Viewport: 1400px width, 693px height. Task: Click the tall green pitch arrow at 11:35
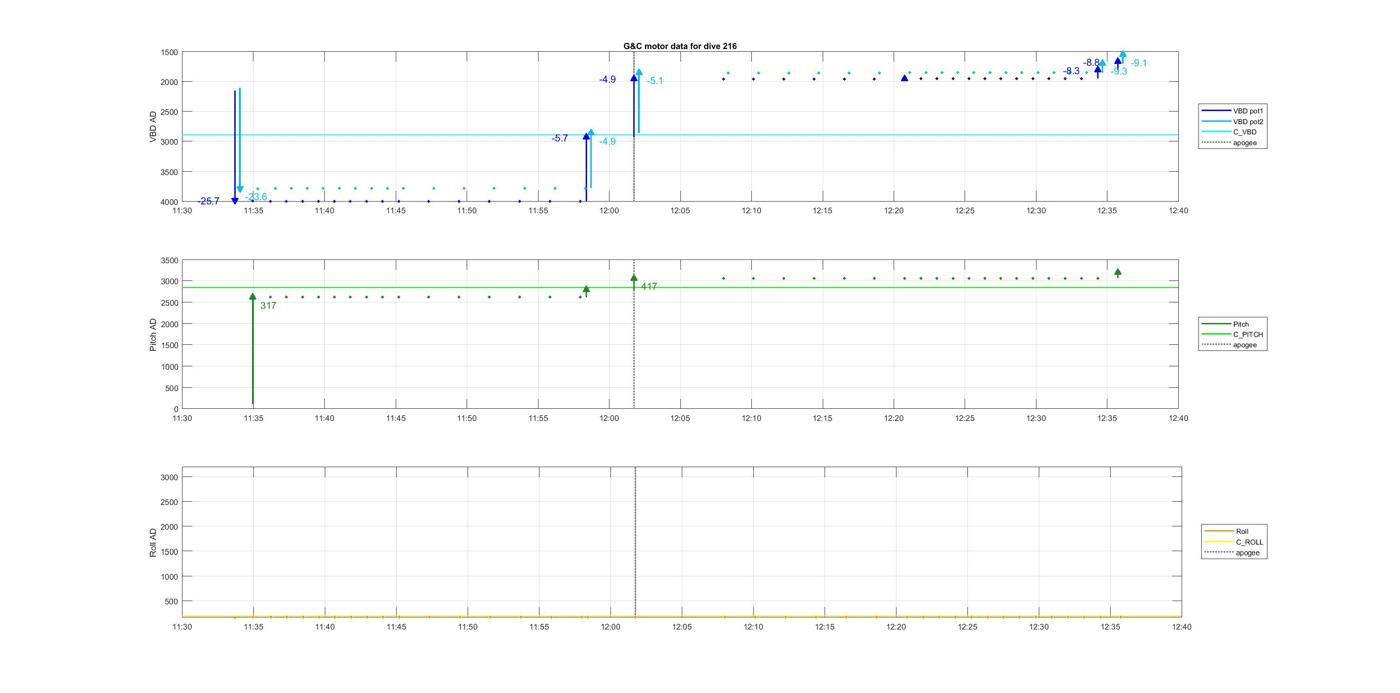pos(253,349)
